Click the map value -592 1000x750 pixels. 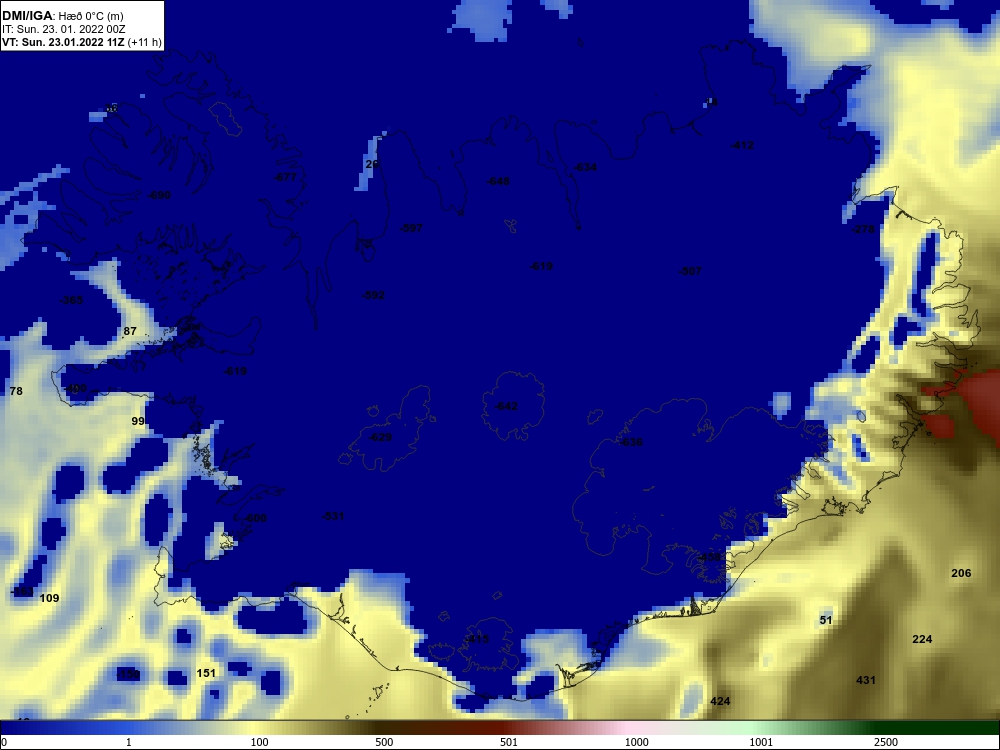373,295
